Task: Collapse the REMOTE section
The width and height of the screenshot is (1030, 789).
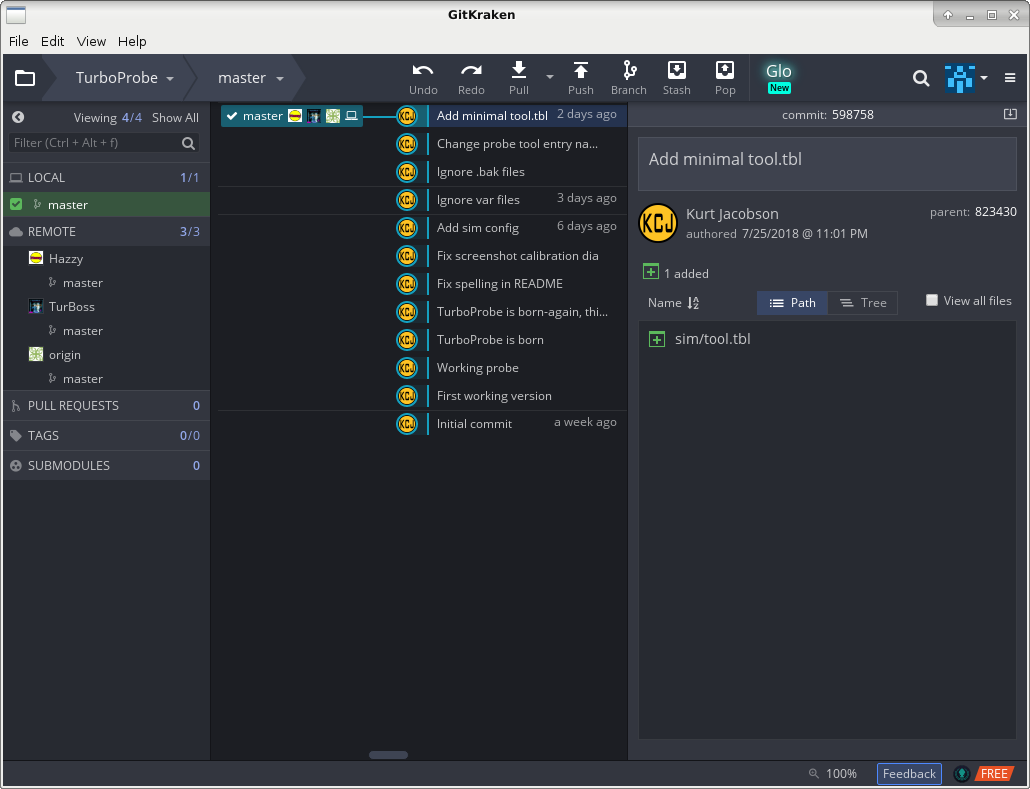Action: coord(106,232)
